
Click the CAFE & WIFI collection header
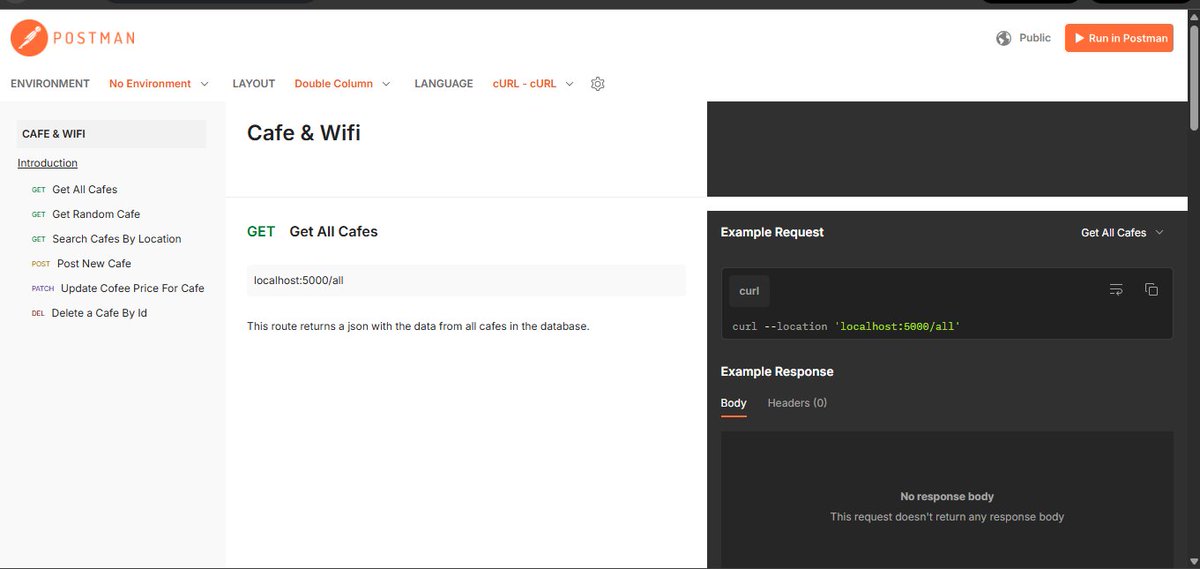click(112, 134)
